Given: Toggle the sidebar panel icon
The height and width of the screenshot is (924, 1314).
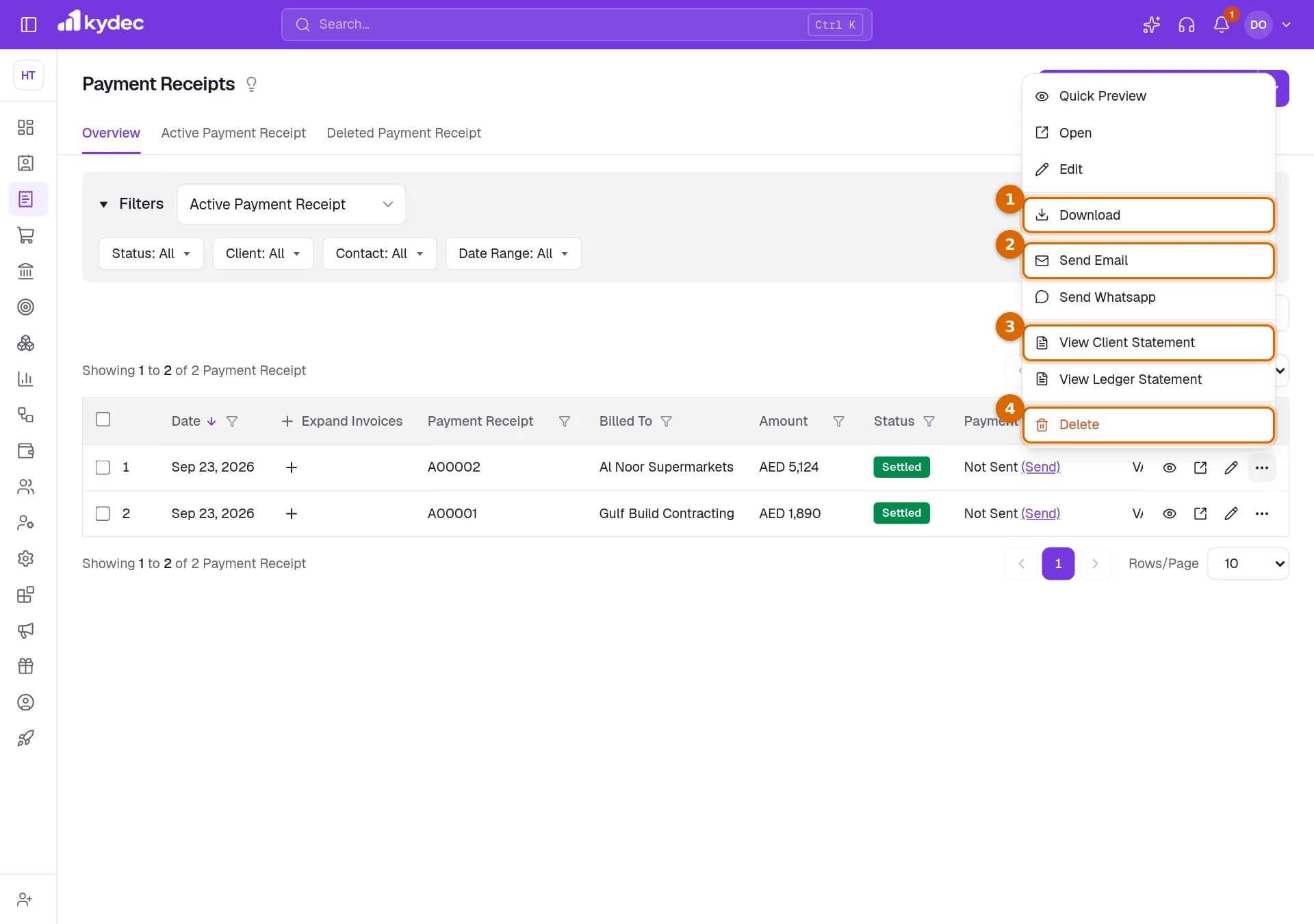Looking at the screenshot, I should pyautogui.click(x=28, y=25).
